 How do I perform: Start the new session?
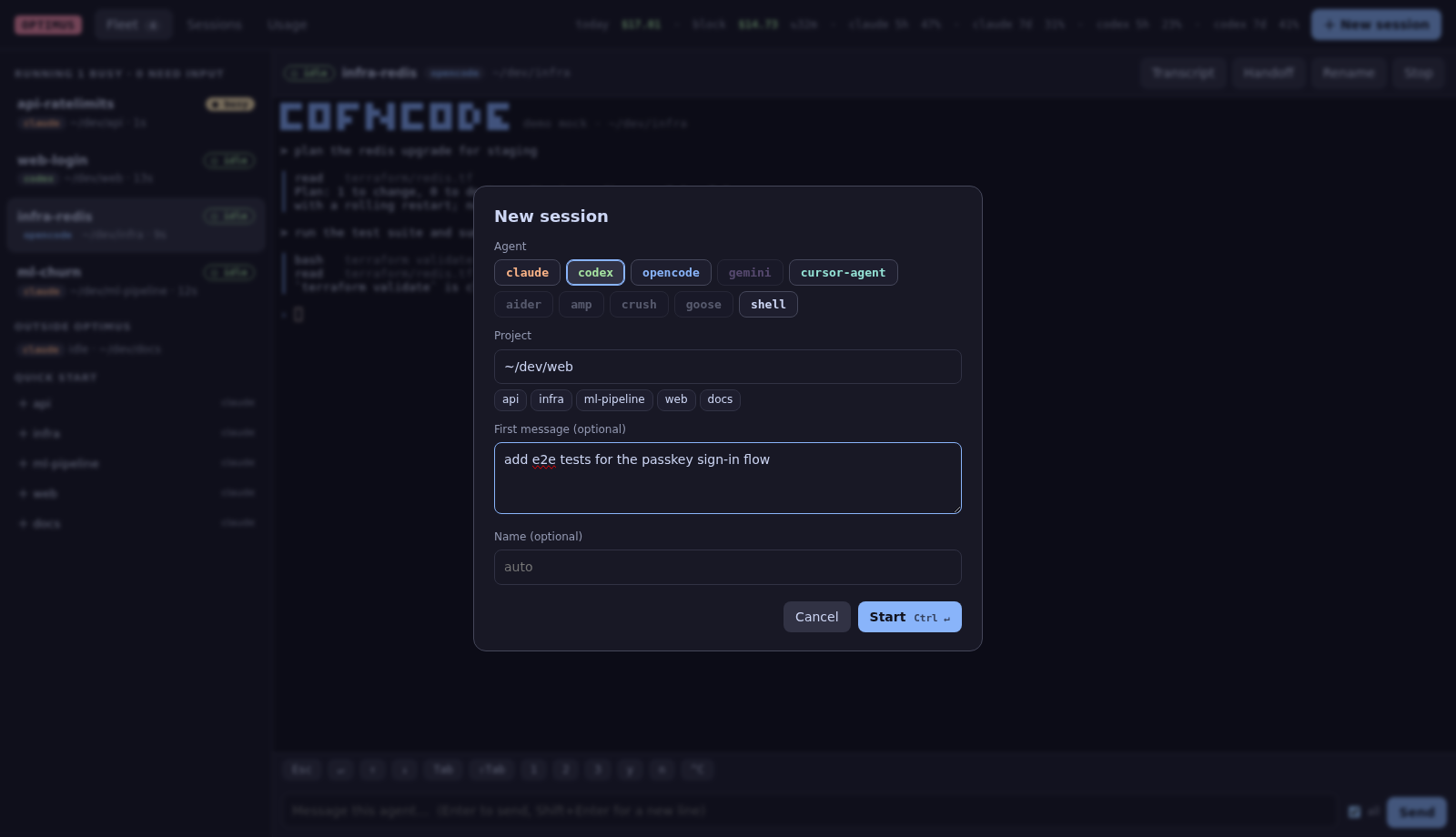click(910, 617)
